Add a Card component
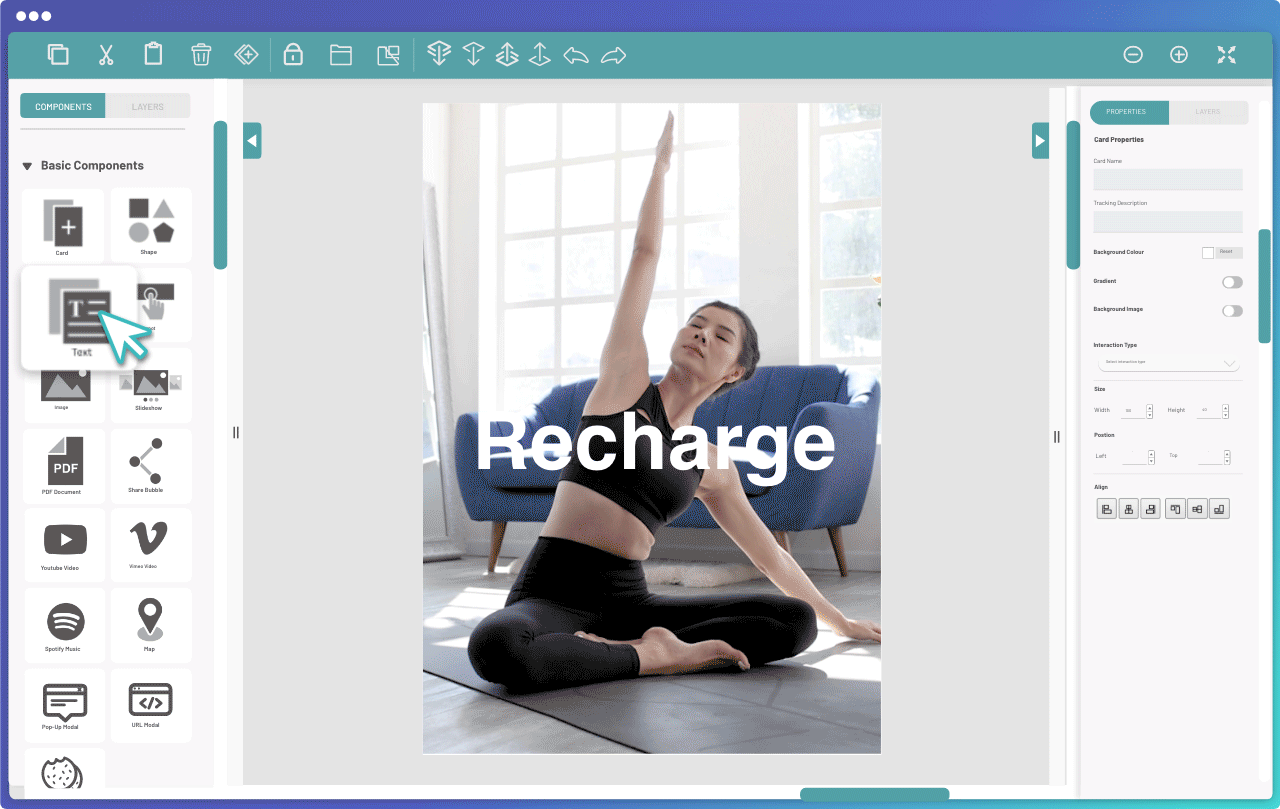 coord(63,225)
